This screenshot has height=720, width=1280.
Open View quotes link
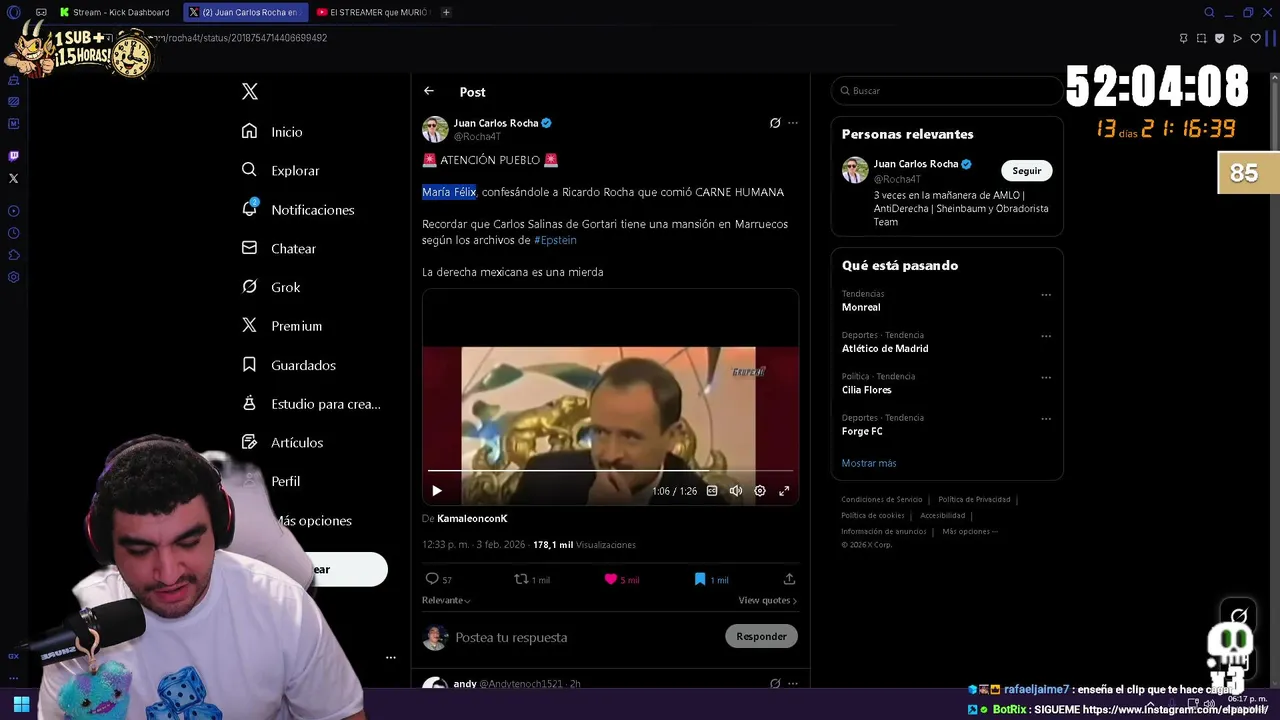(x=767, y=600)
